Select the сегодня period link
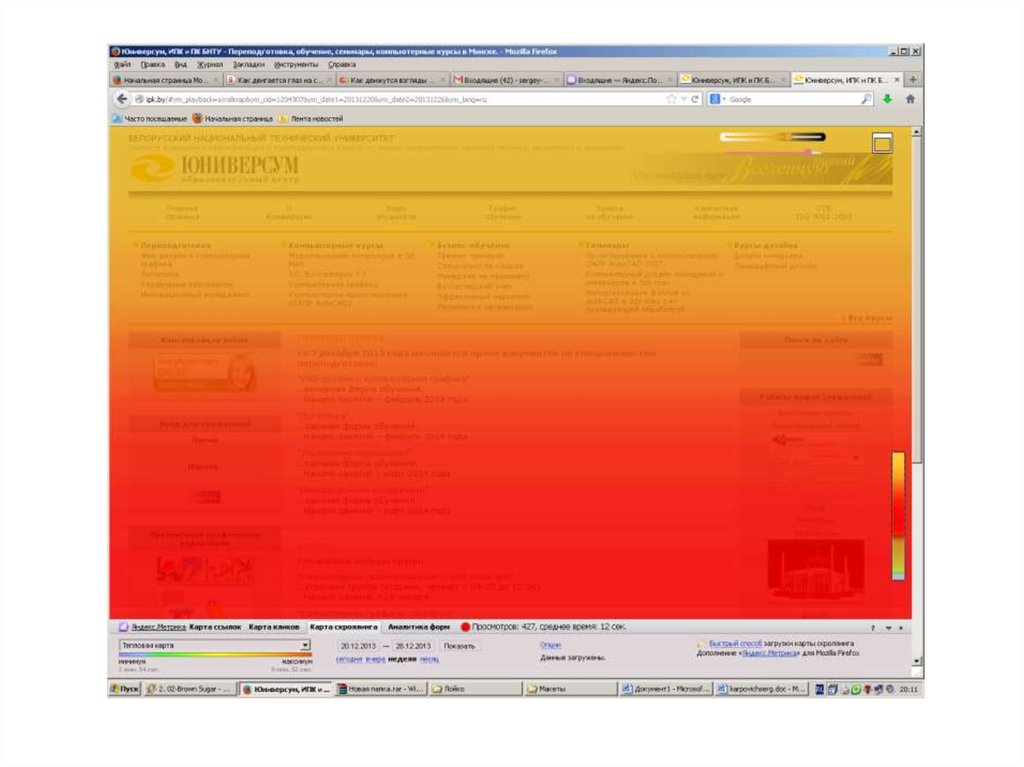 [349, 659]
